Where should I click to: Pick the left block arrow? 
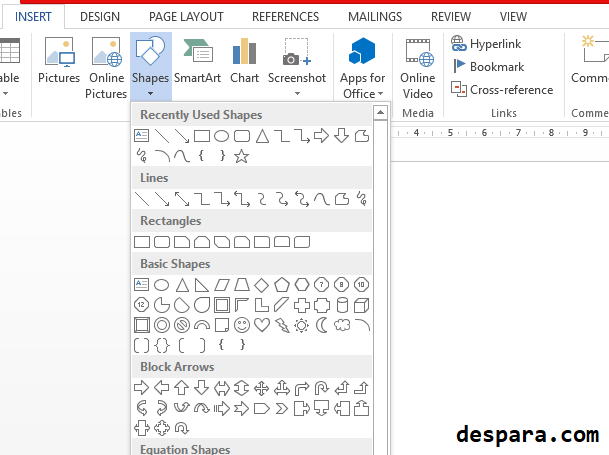tap(162, 388)
